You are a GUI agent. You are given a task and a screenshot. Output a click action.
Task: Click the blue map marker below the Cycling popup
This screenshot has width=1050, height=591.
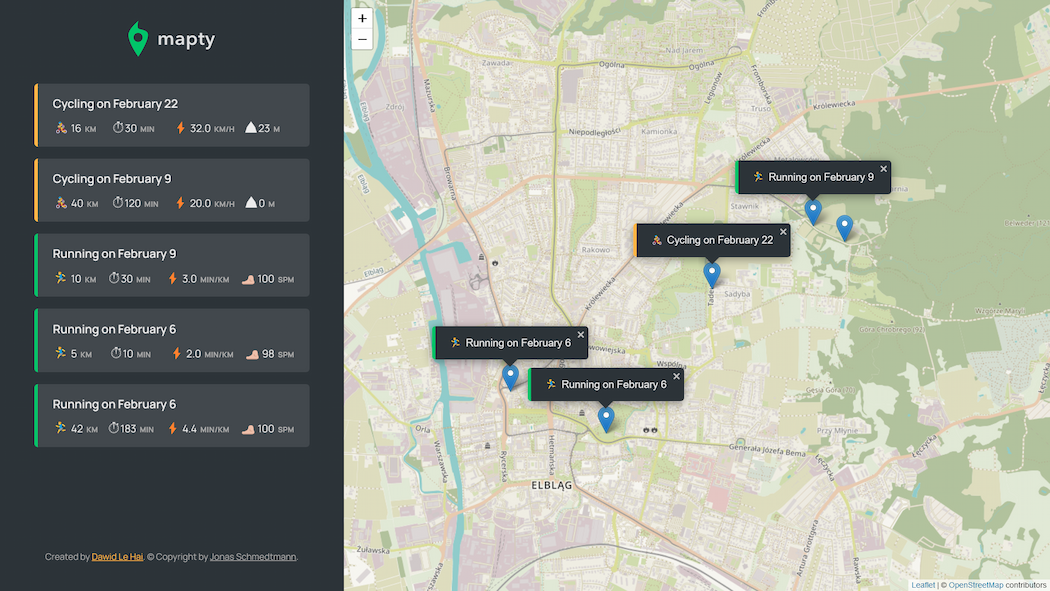click(x=711, y=272)
